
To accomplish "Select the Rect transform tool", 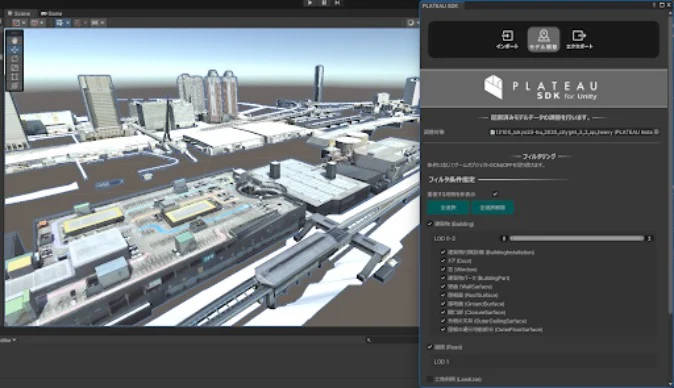I will pos(15,77).
